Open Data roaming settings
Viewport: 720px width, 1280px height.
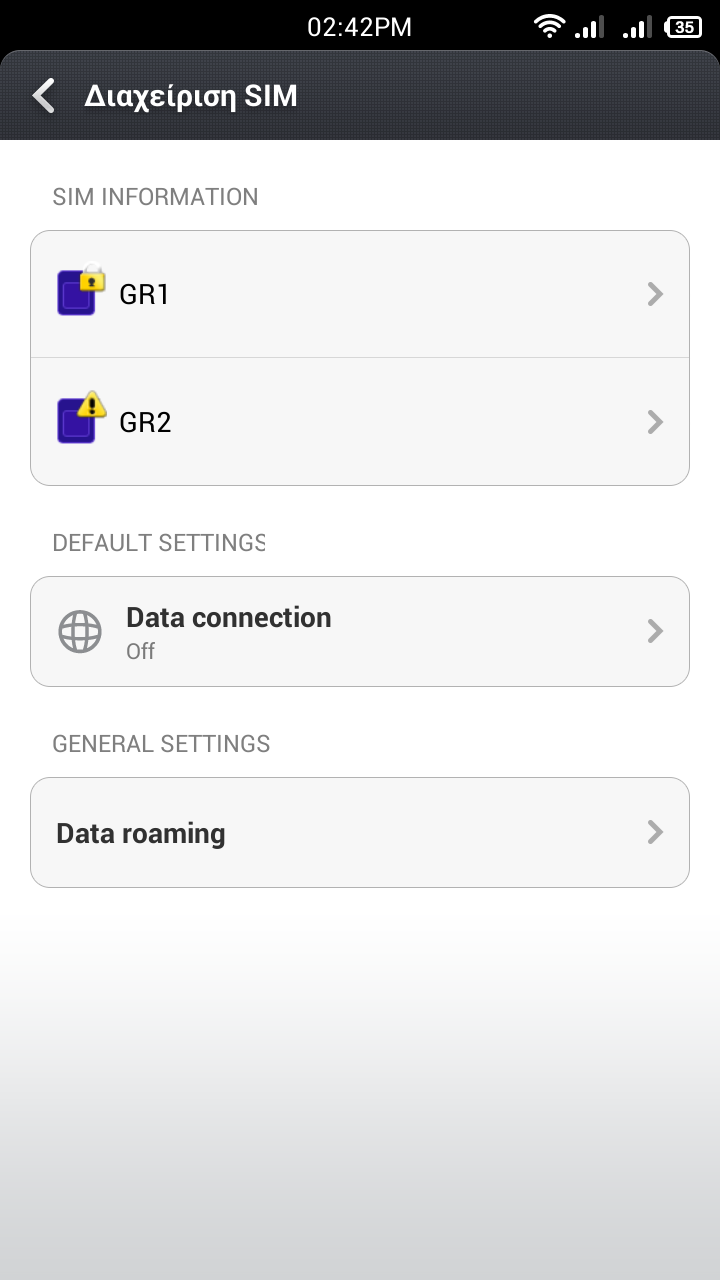pos(360,832)
